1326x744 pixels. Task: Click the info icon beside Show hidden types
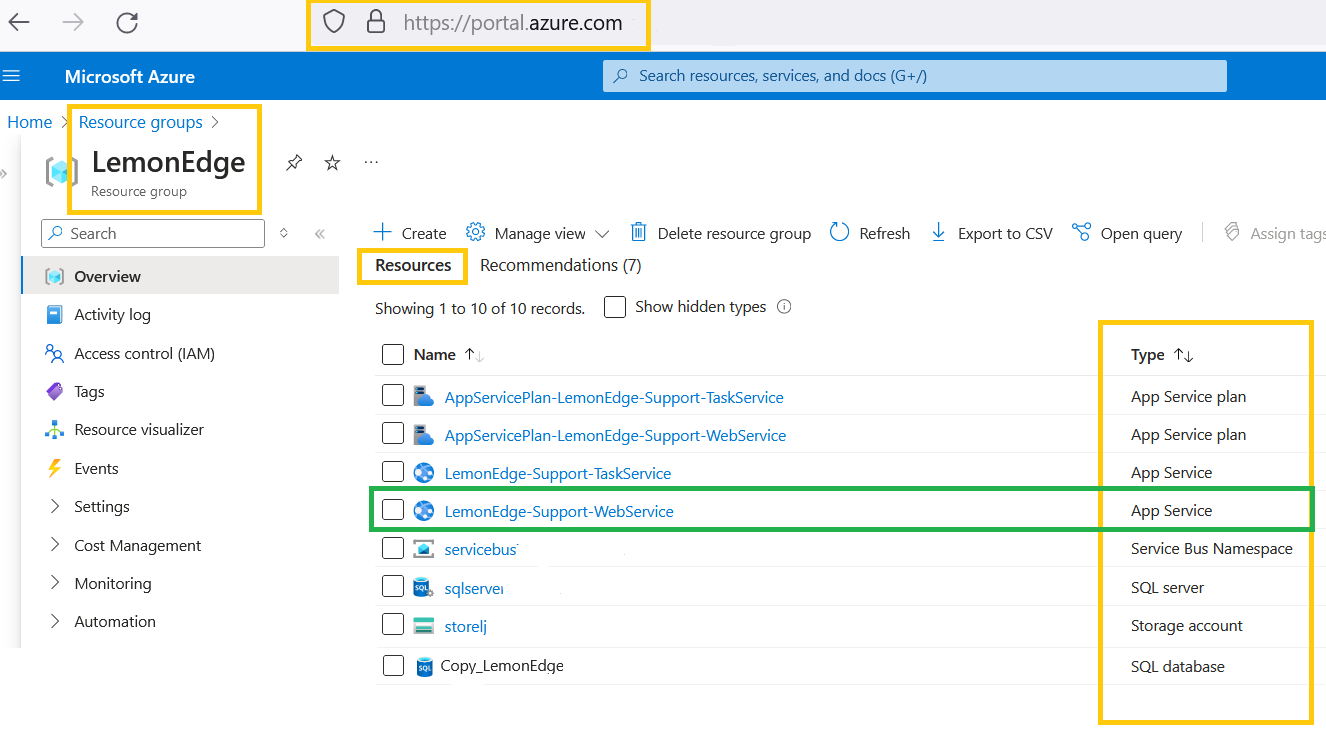coord(784,307)
